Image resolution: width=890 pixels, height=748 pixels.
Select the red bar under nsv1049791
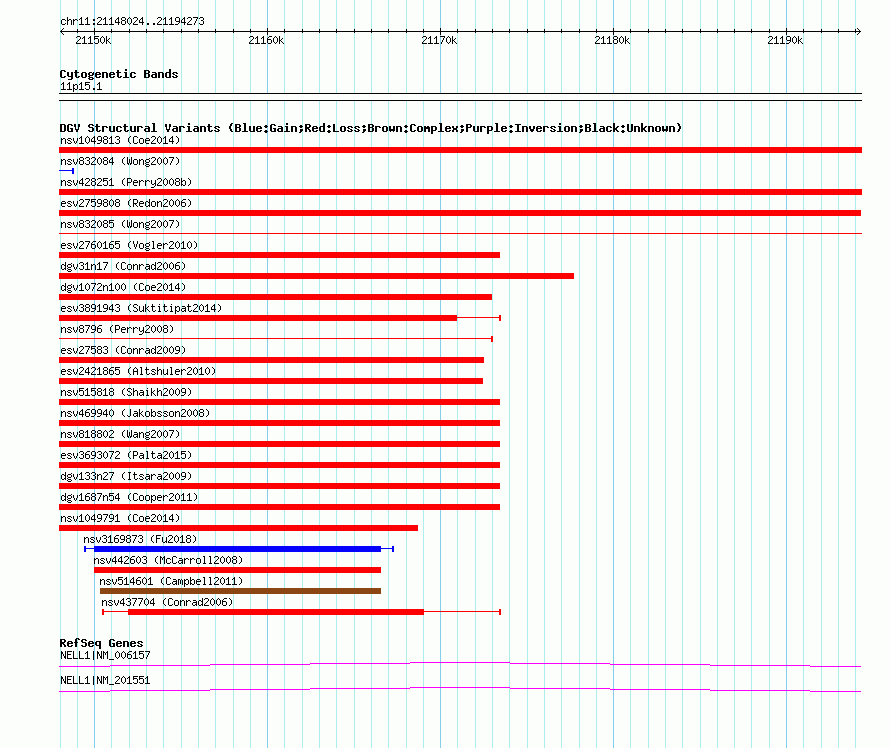[238, 528]
